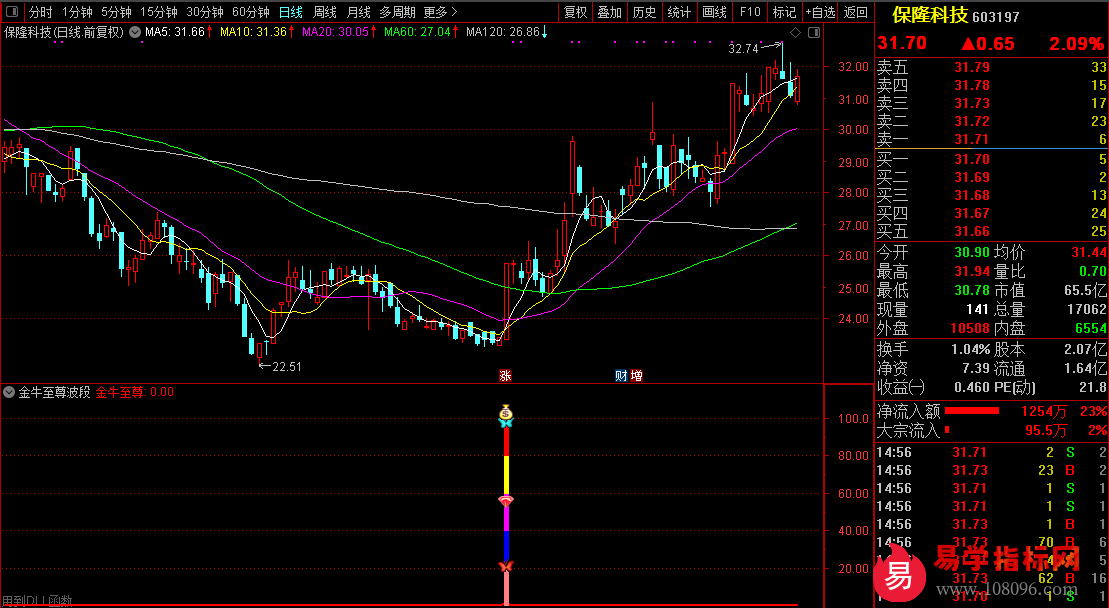Select the 60分钟 period tab
1109x608 pixels.
point(250,13)
